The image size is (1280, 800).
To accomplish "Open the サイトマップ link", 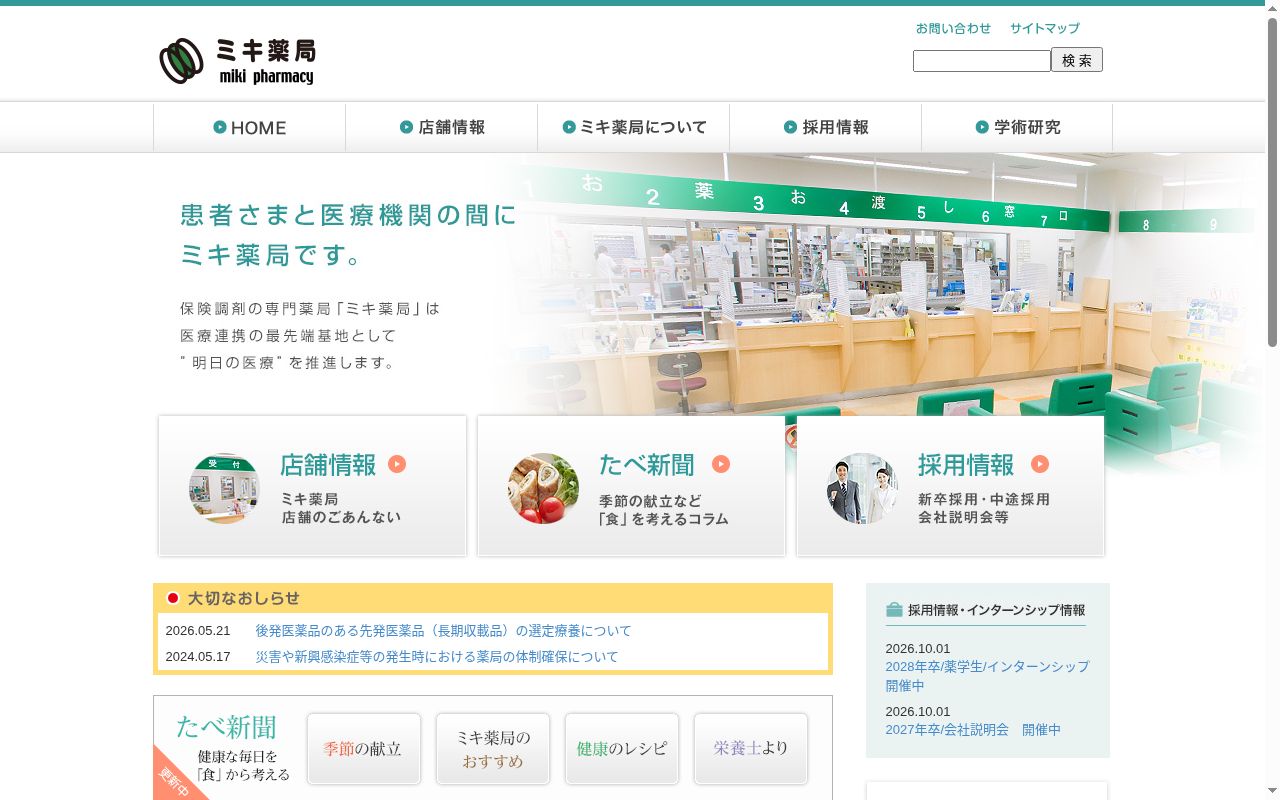I will 1045,28.
